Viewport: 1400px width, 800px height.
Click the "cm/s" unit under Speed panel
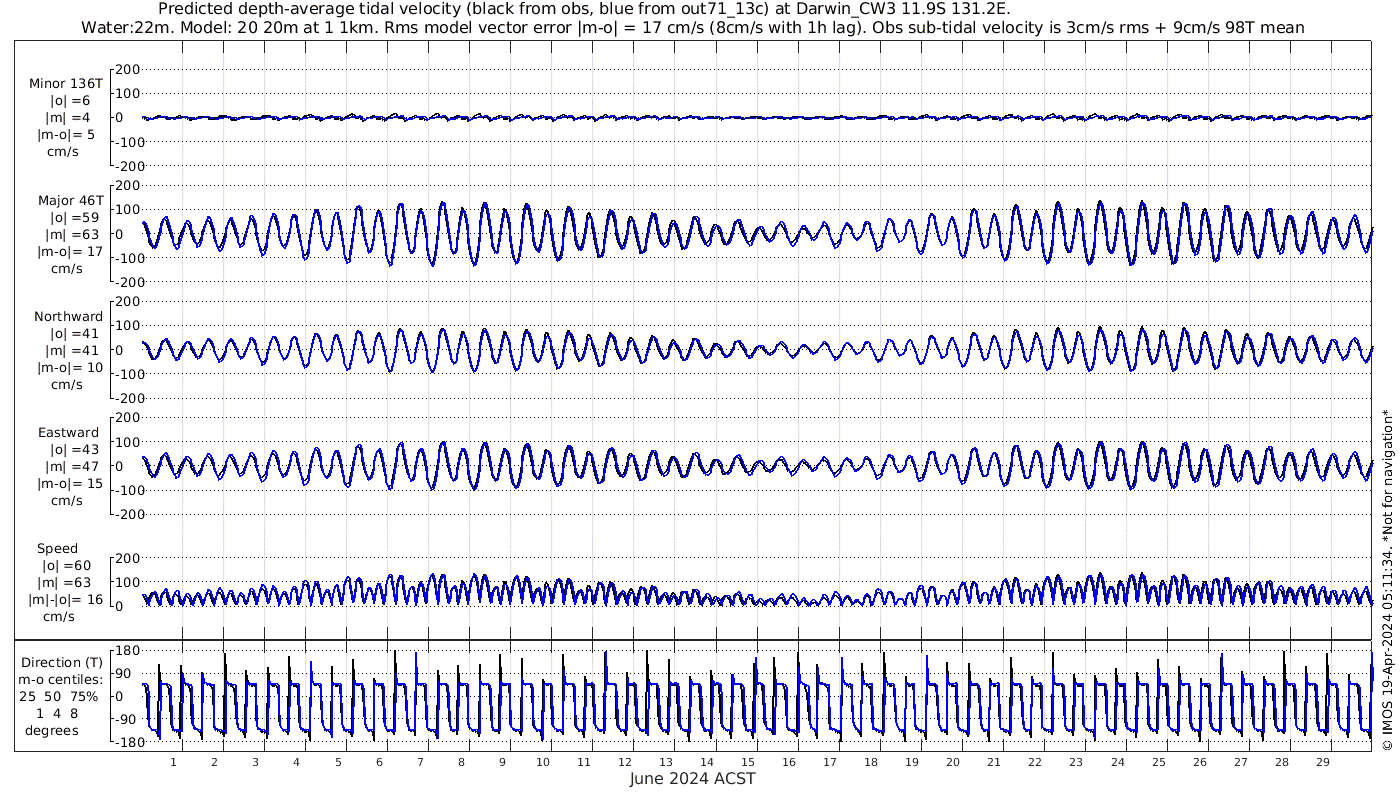(x=58, y=617)
